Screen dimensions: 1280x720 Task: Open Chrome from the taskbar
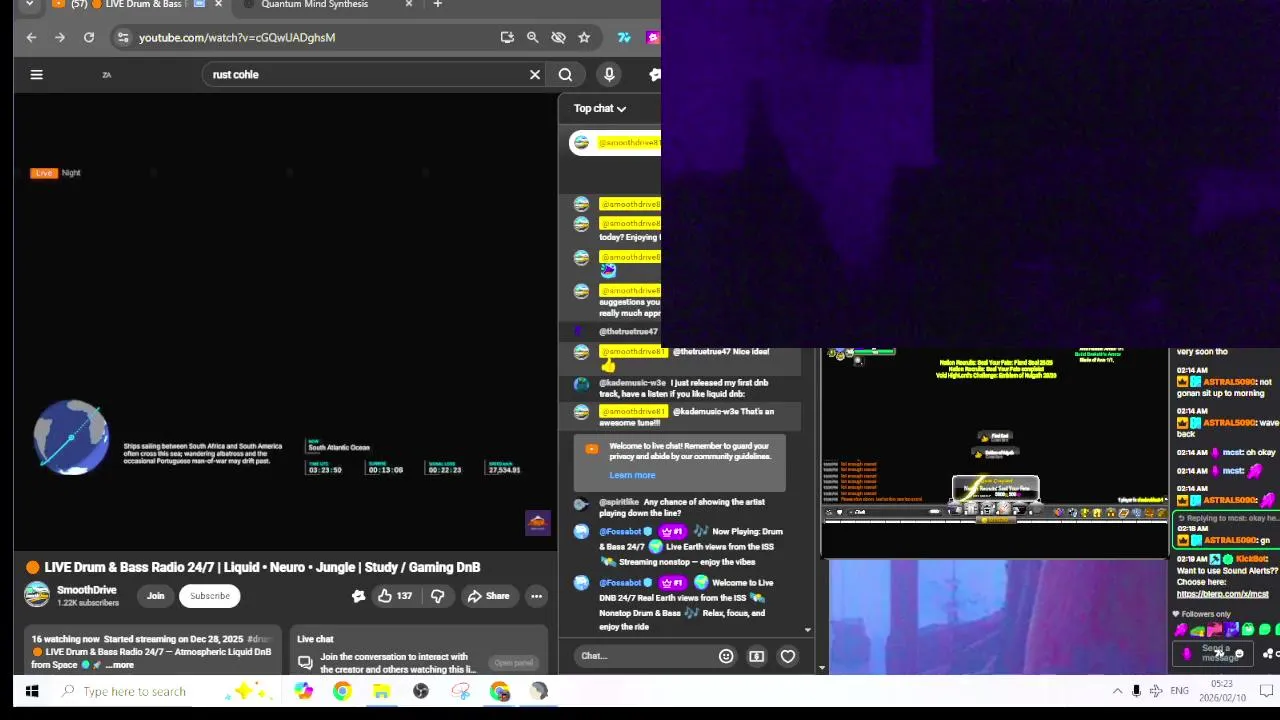(x=342, y=691)
